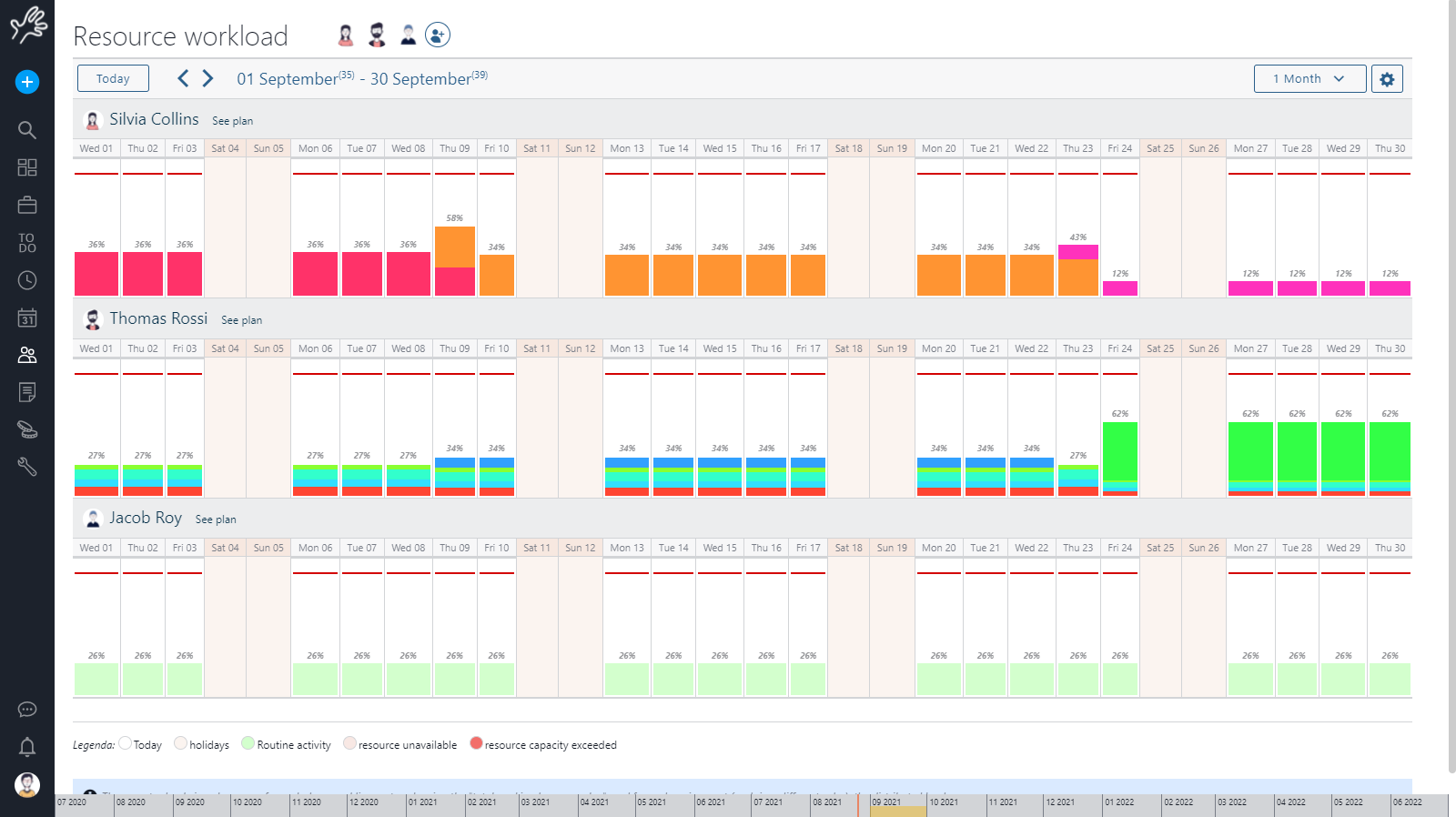1456x817 pixels.
Task: Open notifications bell icon
Action: click(27, 747)
